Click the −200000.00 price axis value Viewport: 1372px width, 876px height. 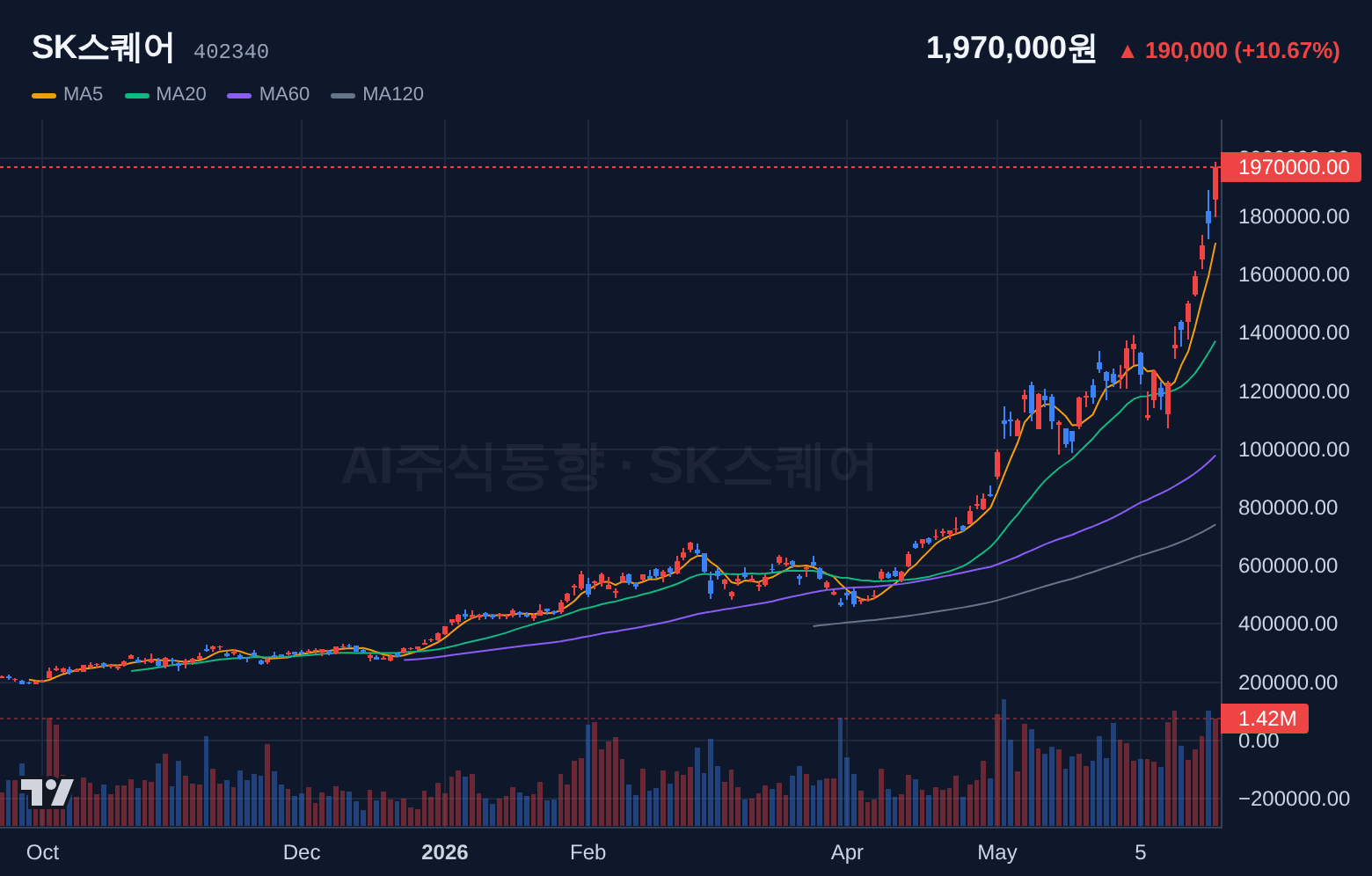(x=1294, y=799)
